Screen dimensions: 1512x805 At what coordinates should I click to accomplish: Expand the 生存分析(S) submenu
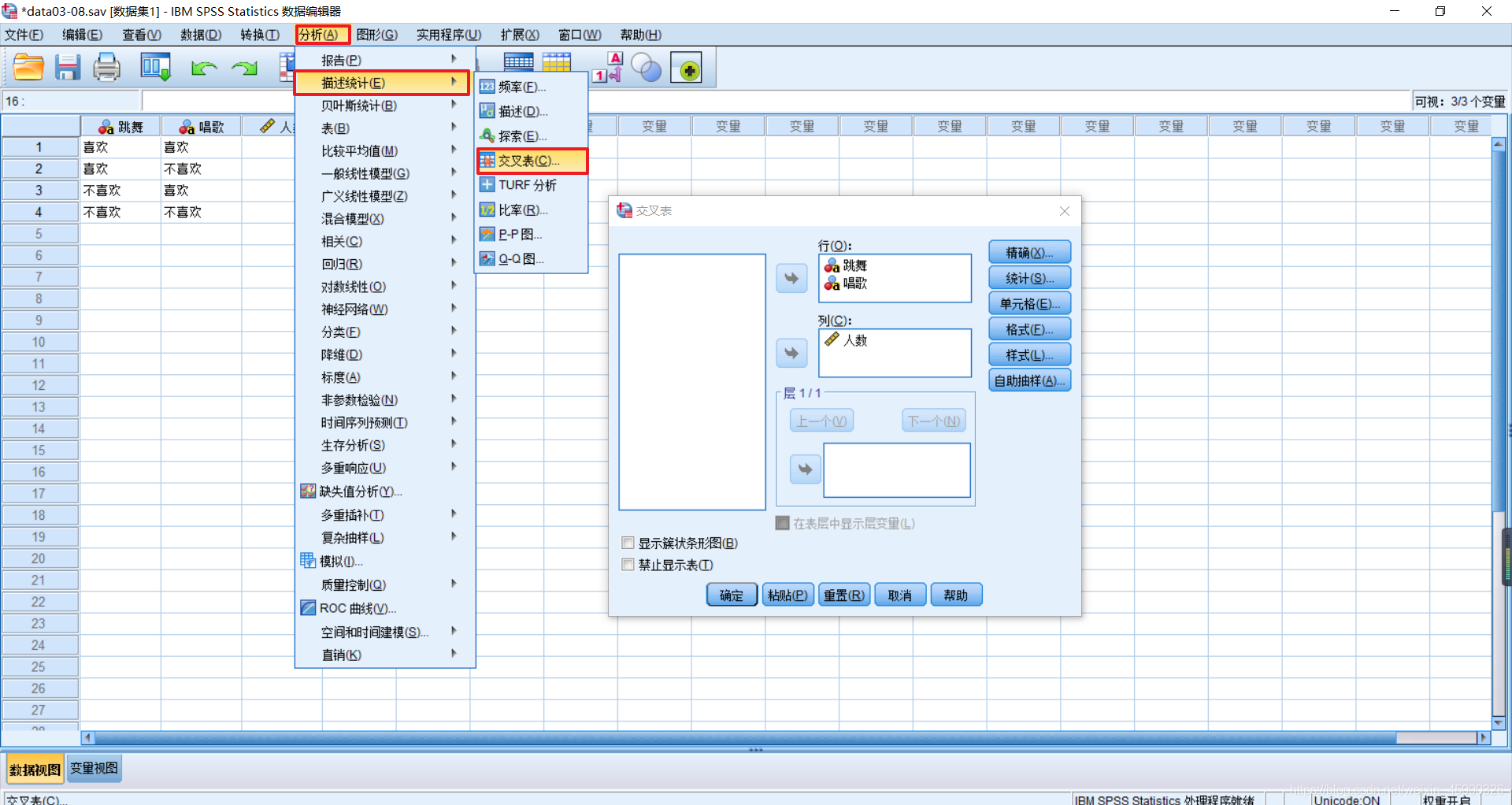pyautogui.click(x=384, y=445)
